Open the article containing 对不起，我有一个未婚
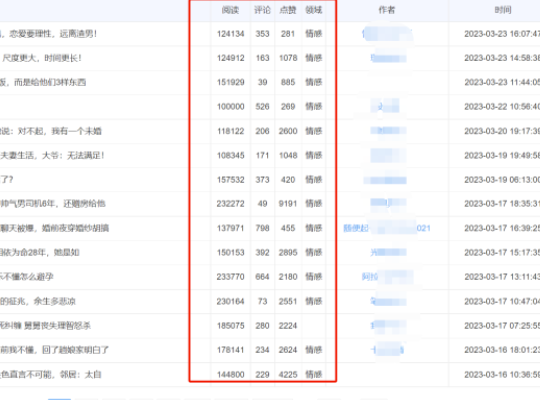Viewport: 540px width, 400px height. coord(51,131)
